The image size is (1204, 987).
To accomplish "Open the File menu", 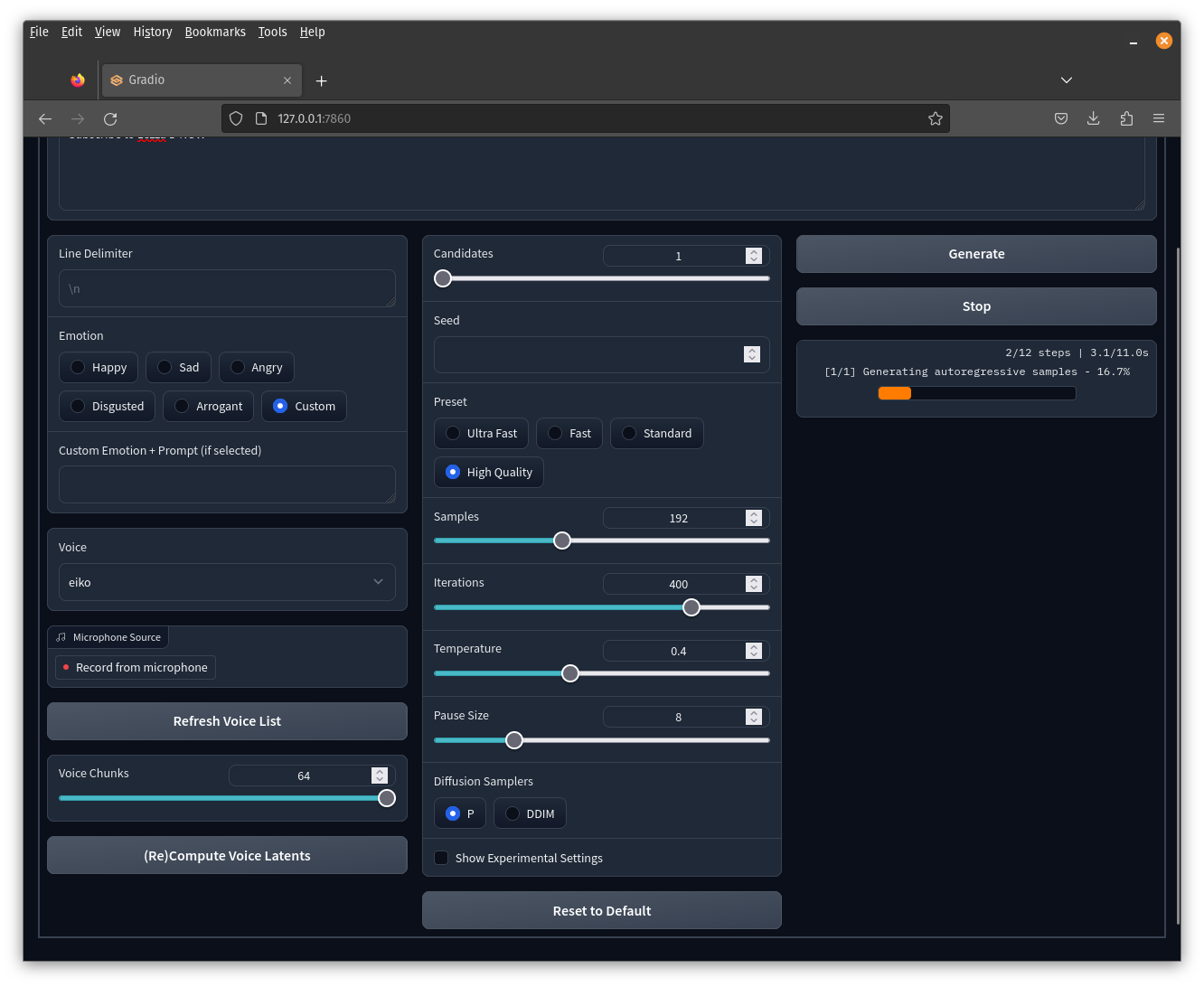I will pyautogui.click(x=39, y=32).
